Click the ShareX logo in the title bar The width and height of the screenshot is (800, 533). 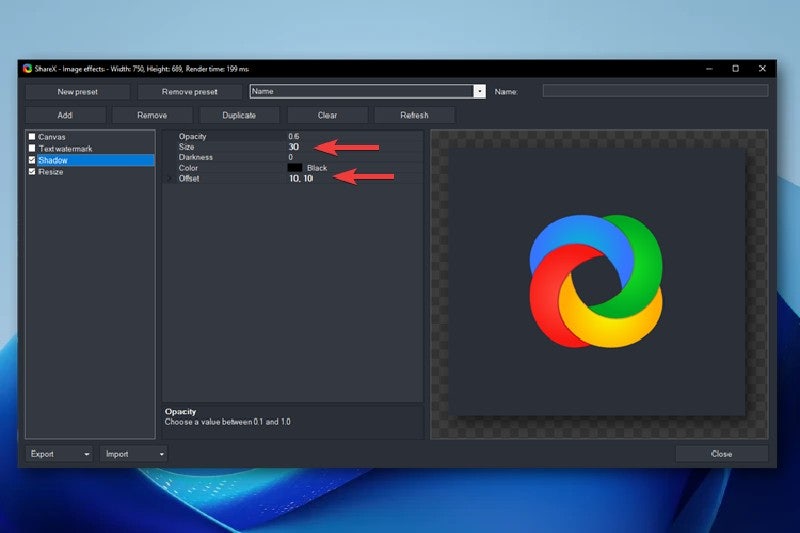28,68
